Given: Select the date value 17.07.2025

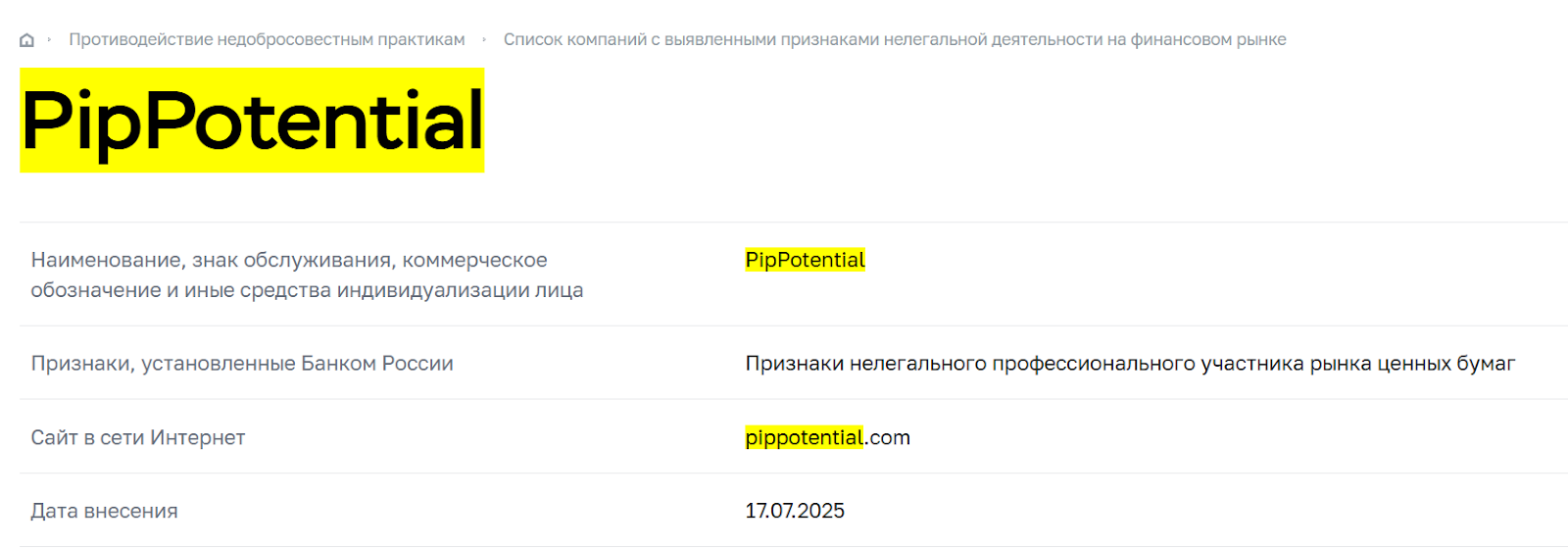Looking at the screenshot, I should click(795, 511).
